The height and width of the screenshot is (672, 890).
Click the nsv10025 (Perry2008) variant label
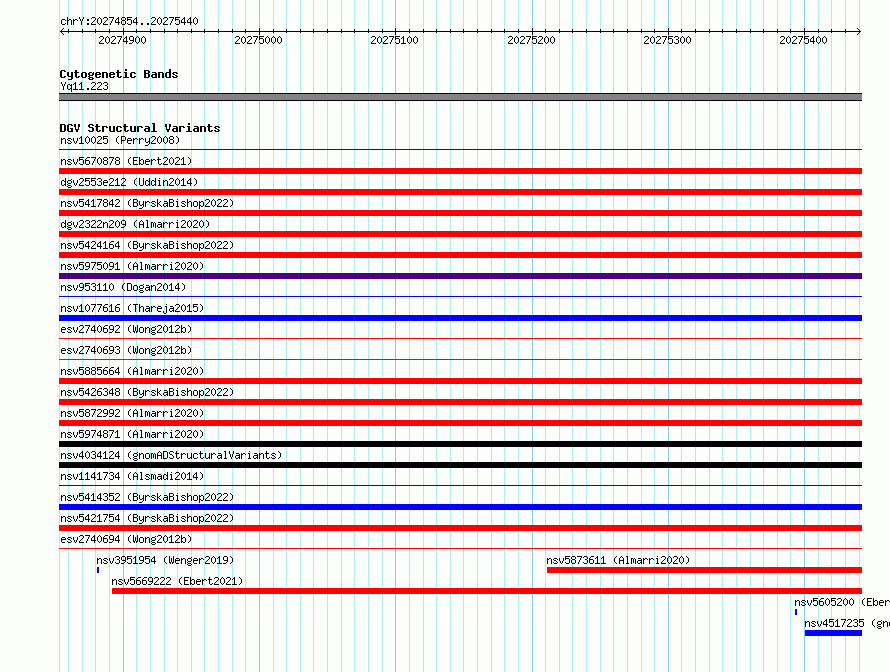pos(120,140)
